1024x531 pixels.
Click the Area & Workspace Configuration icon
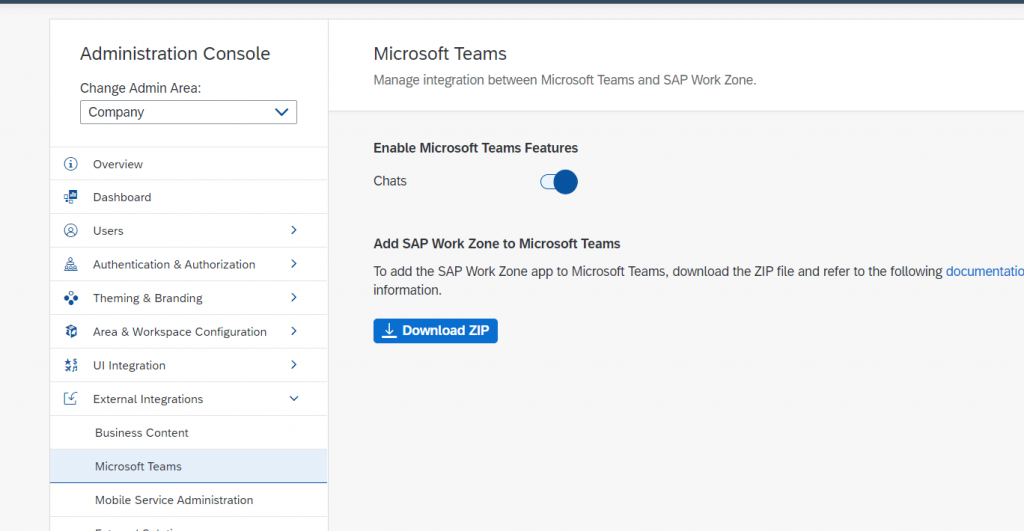coord(71,331)
